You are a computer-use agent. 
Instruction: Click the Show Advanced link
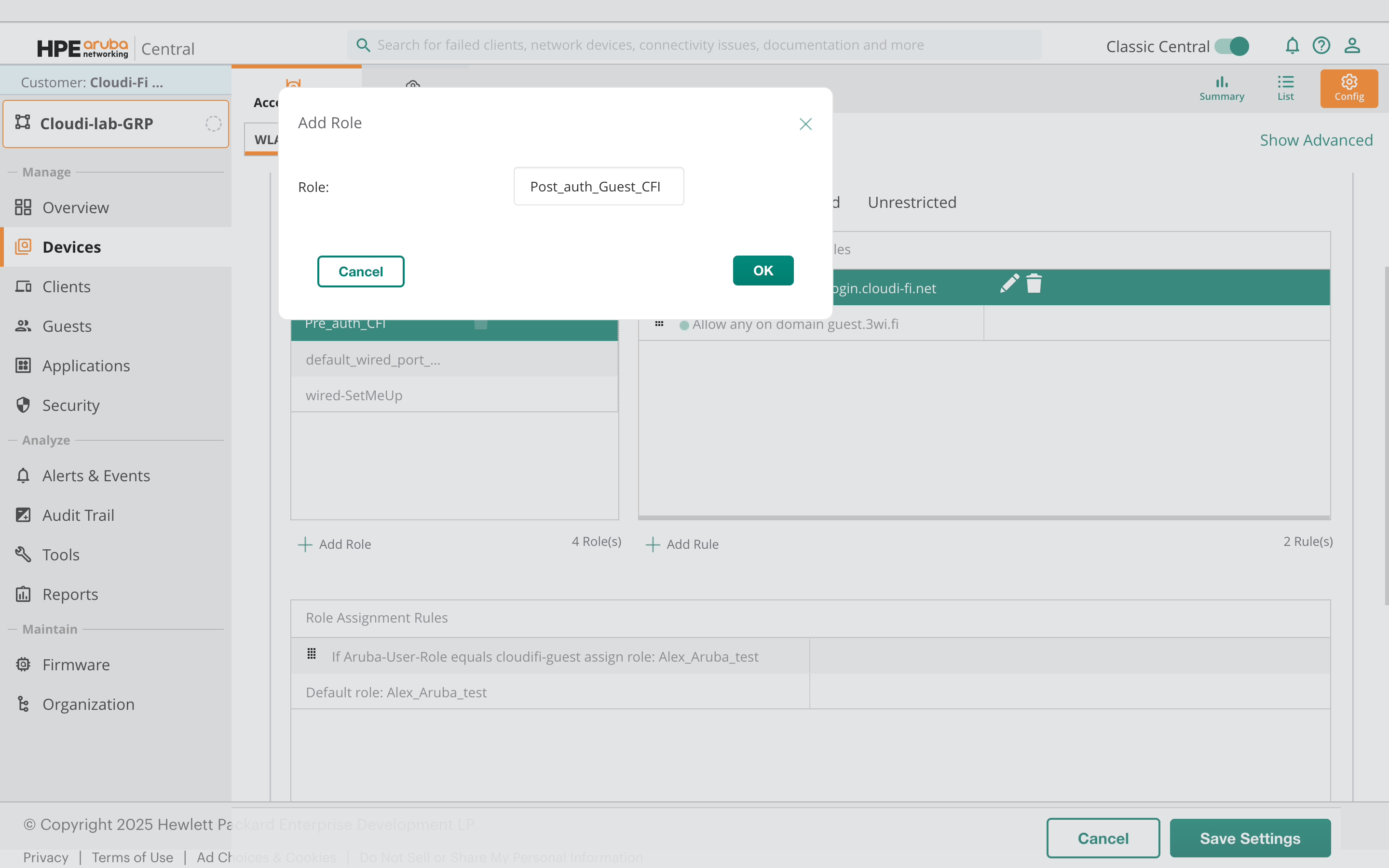click(x=1316, y=140)
